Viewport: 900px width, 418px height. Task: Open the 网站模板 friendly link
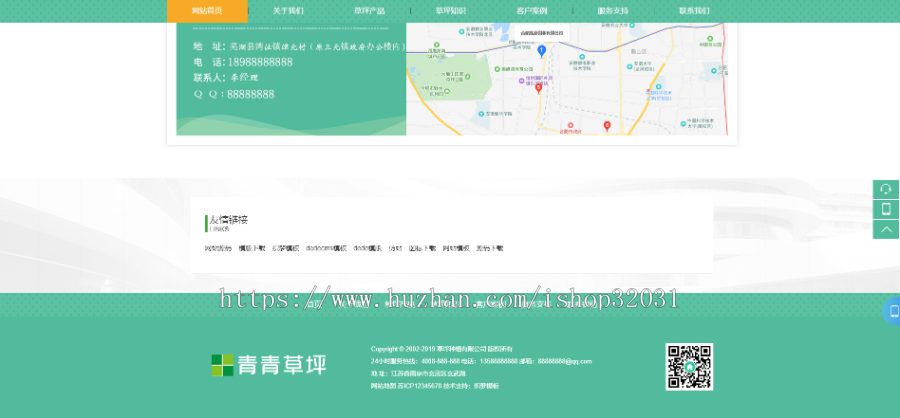tap(456, 249)
